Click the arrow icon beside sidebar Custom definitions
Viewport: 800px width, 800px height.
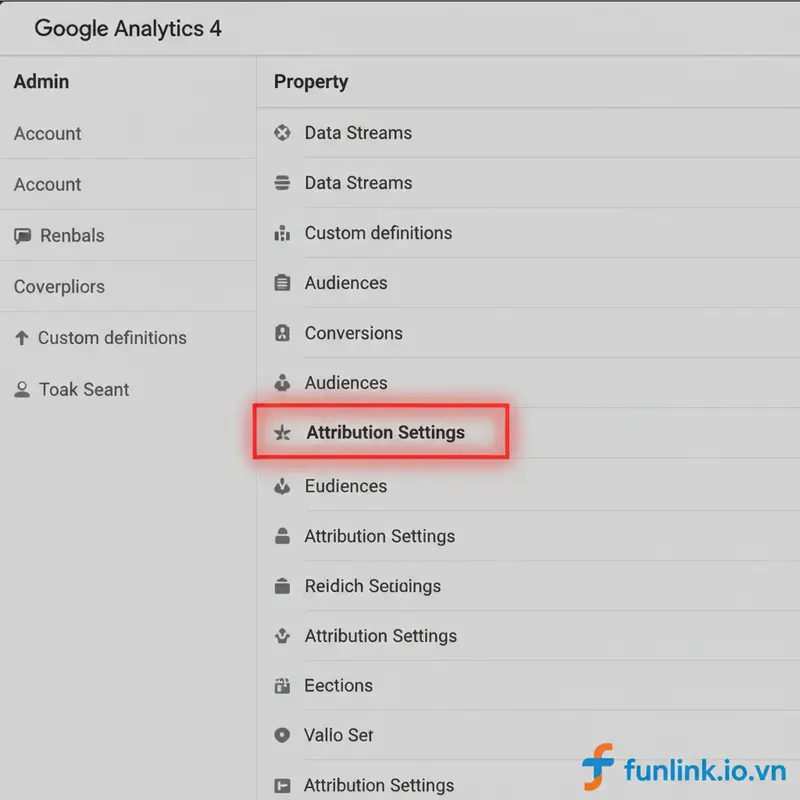point(21,337)
